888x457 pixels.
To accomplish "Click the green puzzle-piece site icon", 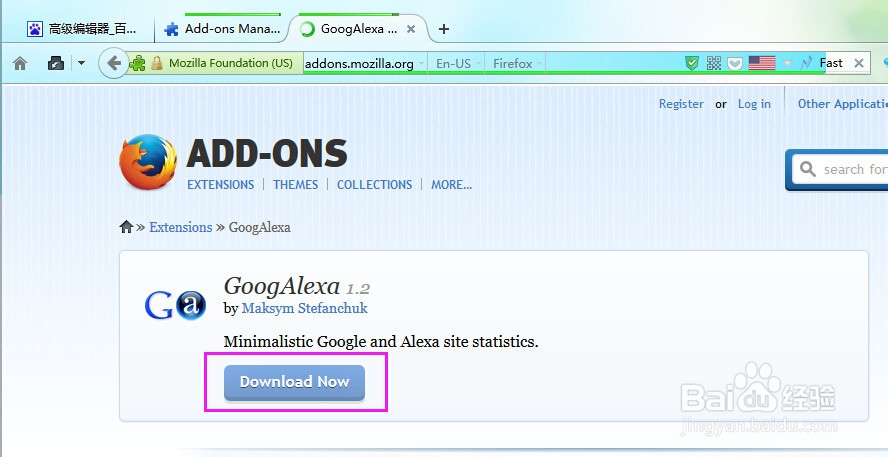I will 137,63.
